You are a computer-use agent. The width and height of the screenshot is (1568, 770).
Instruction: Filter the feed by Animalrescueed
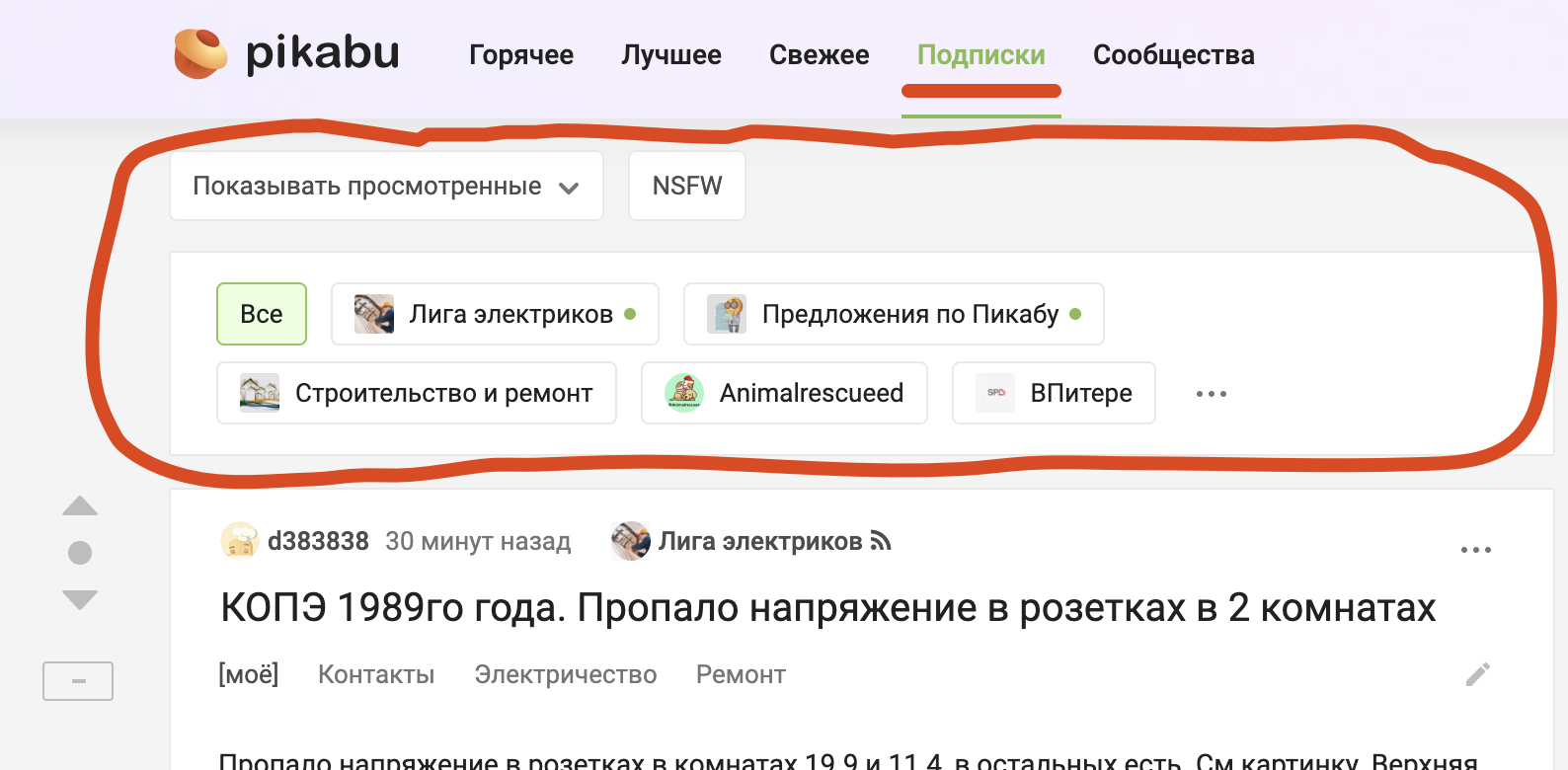[x=784, y=393]
